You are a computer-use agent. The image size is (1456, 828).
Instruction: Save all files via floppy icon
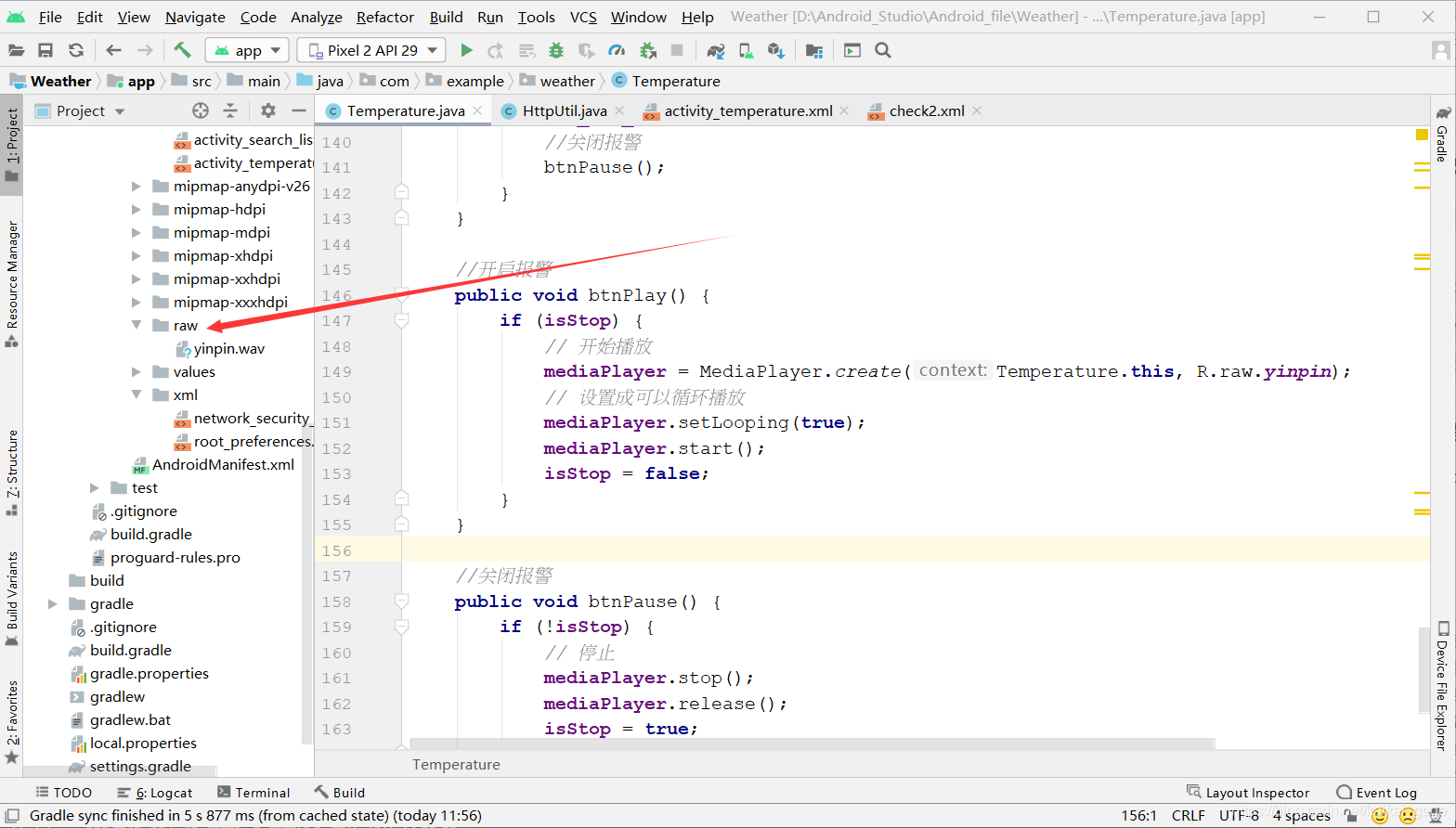45,50
